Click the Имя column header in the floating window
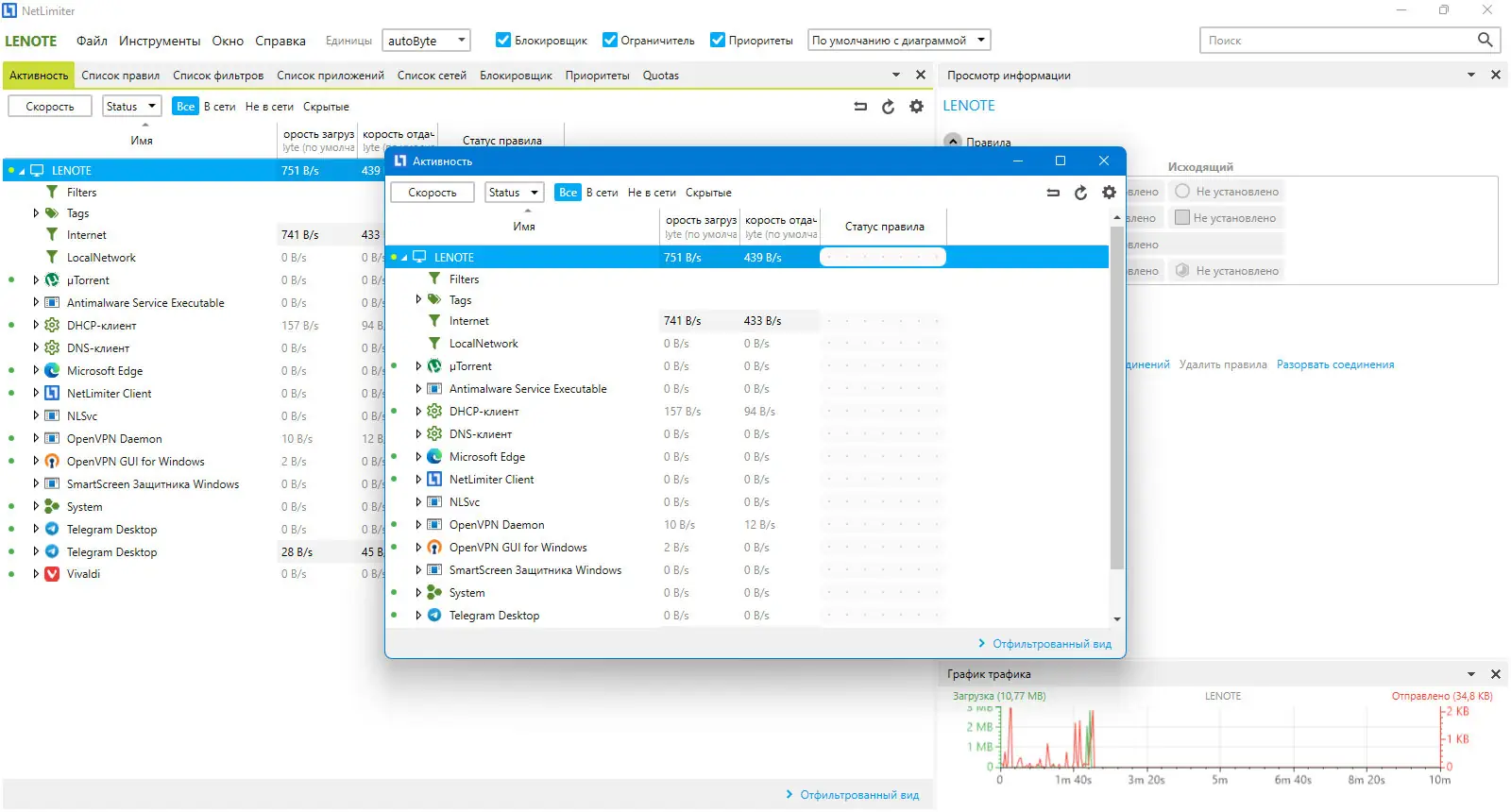1511x812 pixels. click(x=524, y=227)
